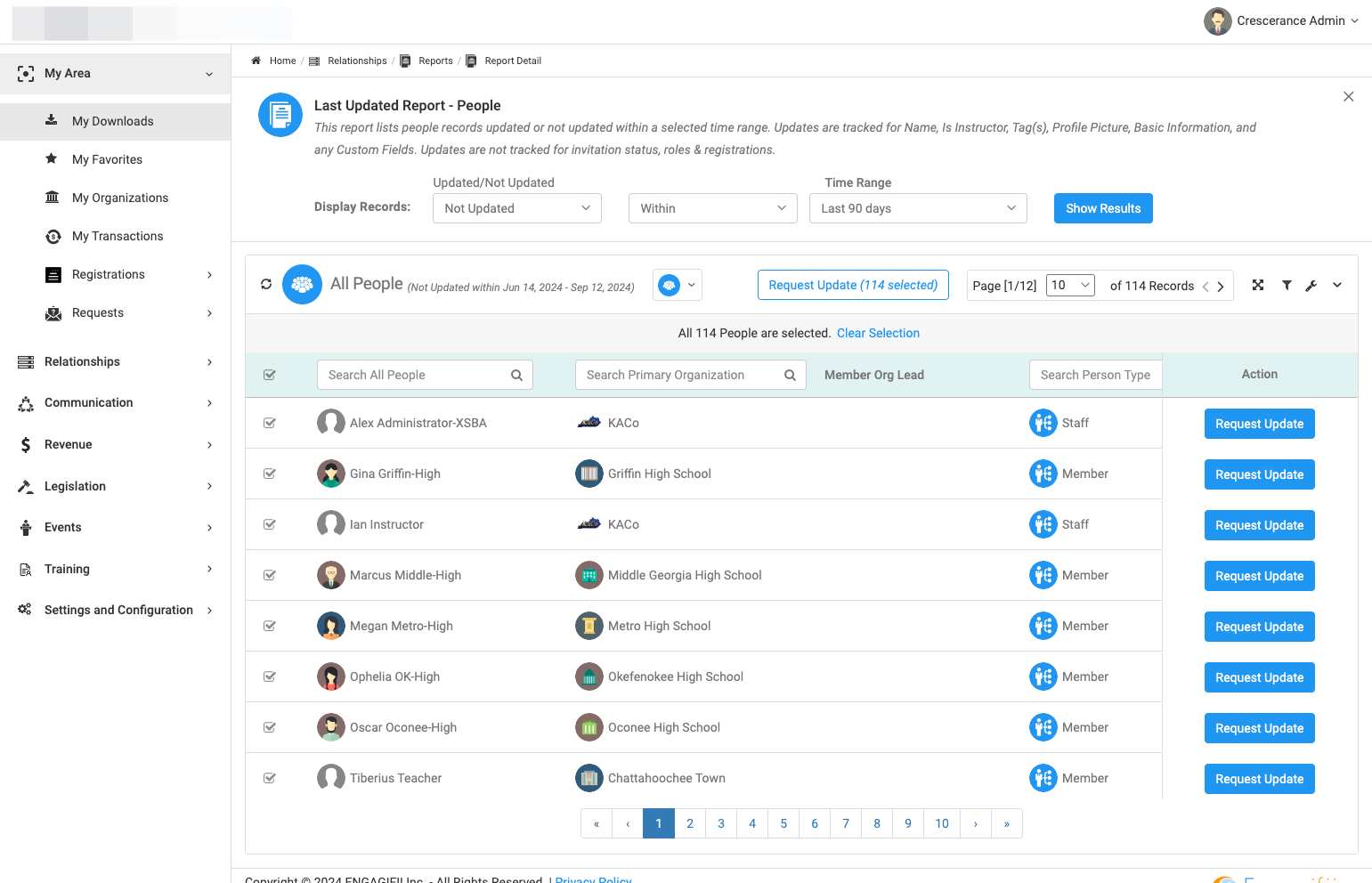Click Request Update (114 selected) button
Screen dimensions: 1372x883
pyautogui.click(x=853, y=285)
